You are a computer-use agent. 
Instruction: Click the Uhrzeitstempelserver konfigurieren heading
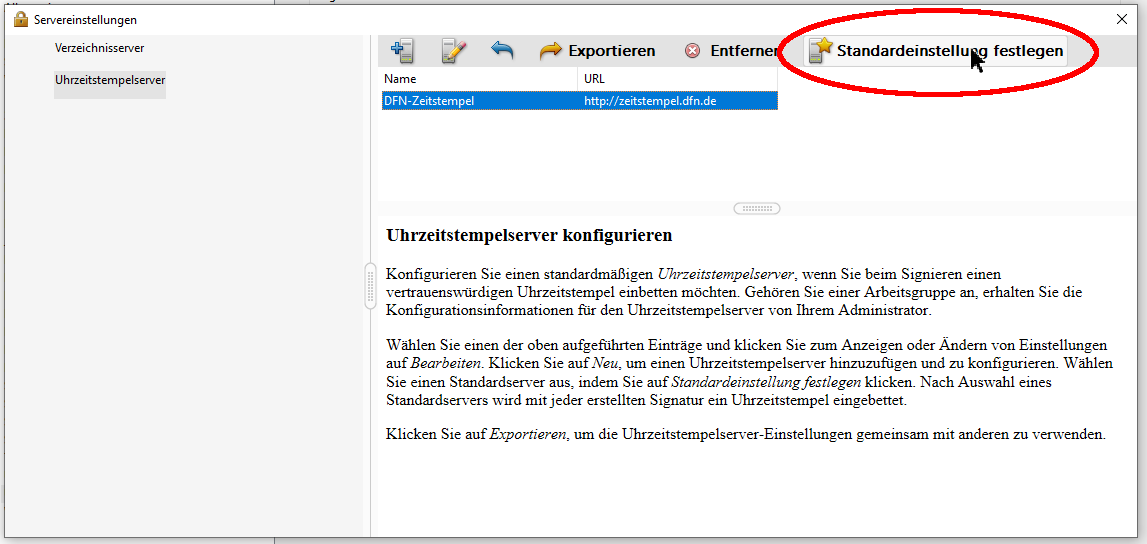(529, 236)
